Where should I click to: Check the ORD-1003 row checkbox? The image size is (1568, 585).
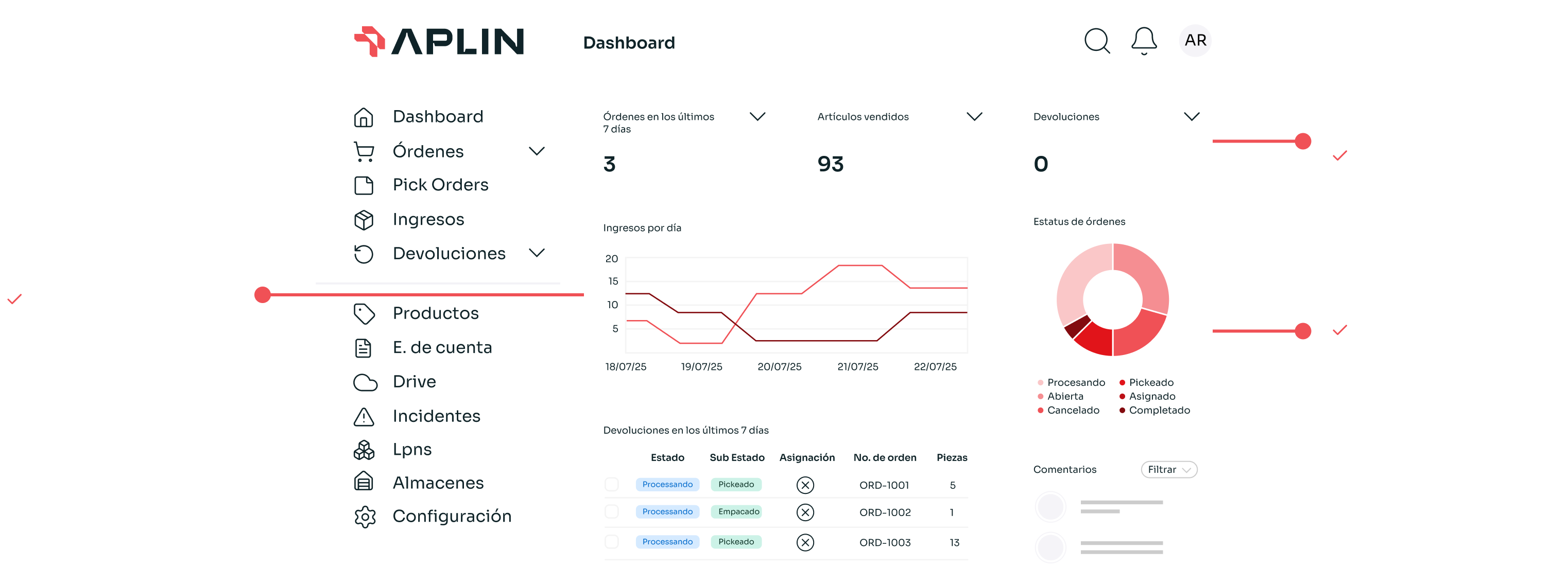(611, 541)
